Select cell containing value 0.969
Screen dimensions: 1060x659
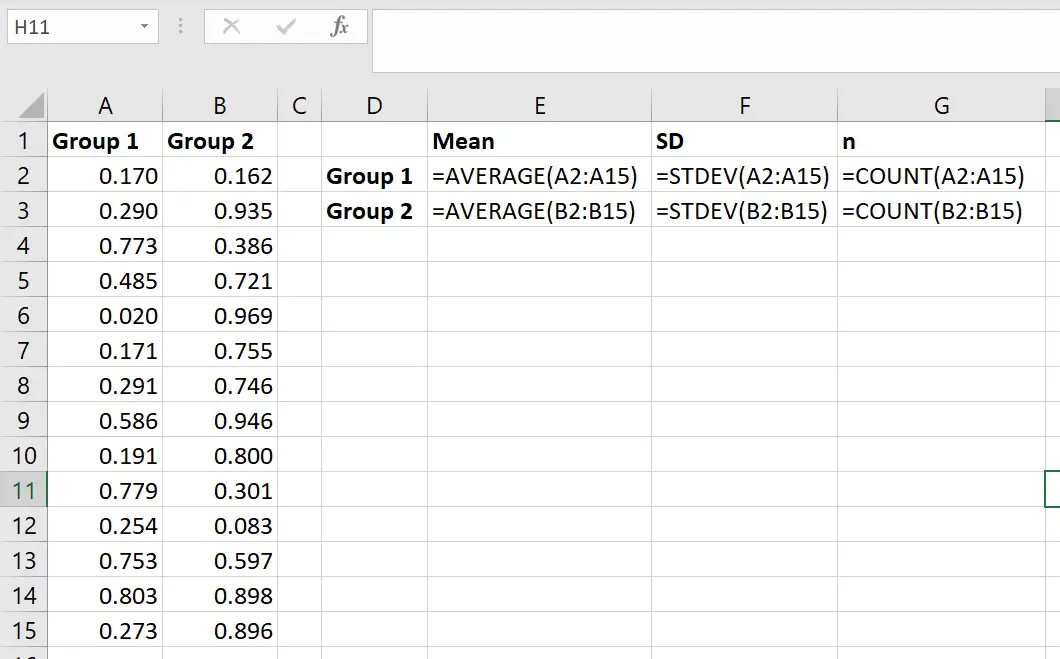coord(220,316)
